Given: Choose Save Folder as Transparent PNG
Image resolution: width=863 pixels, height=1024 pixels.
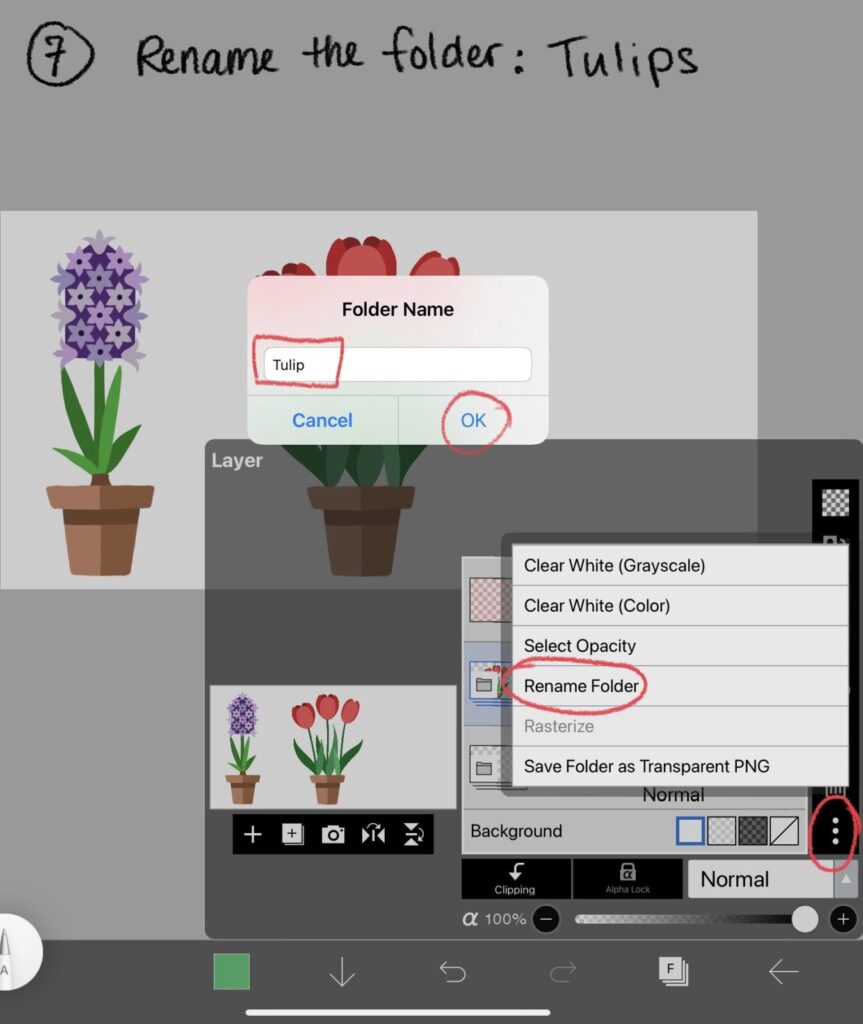Looking at the screenshot, I should (646, 766).
